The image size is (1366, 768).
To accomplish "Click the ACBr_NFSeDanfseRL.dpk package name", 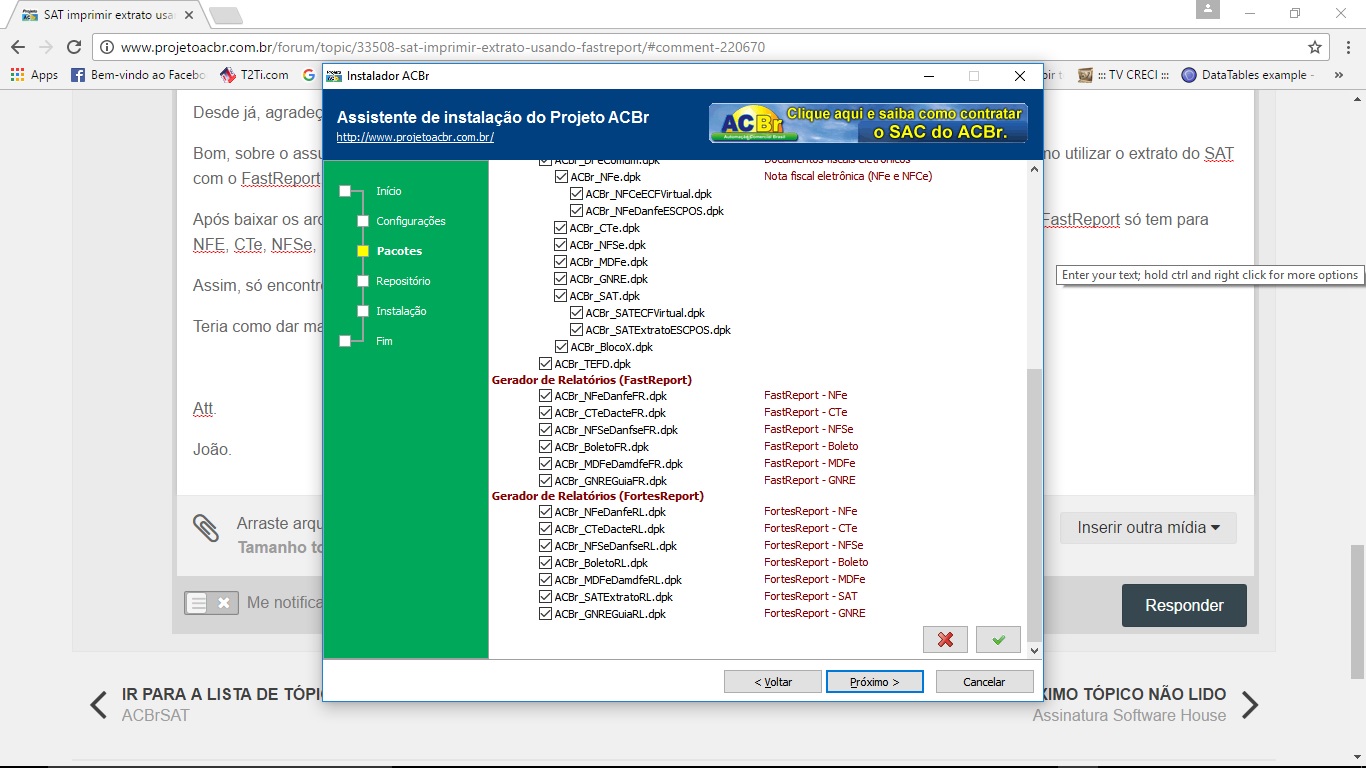I will pos(616,547).
